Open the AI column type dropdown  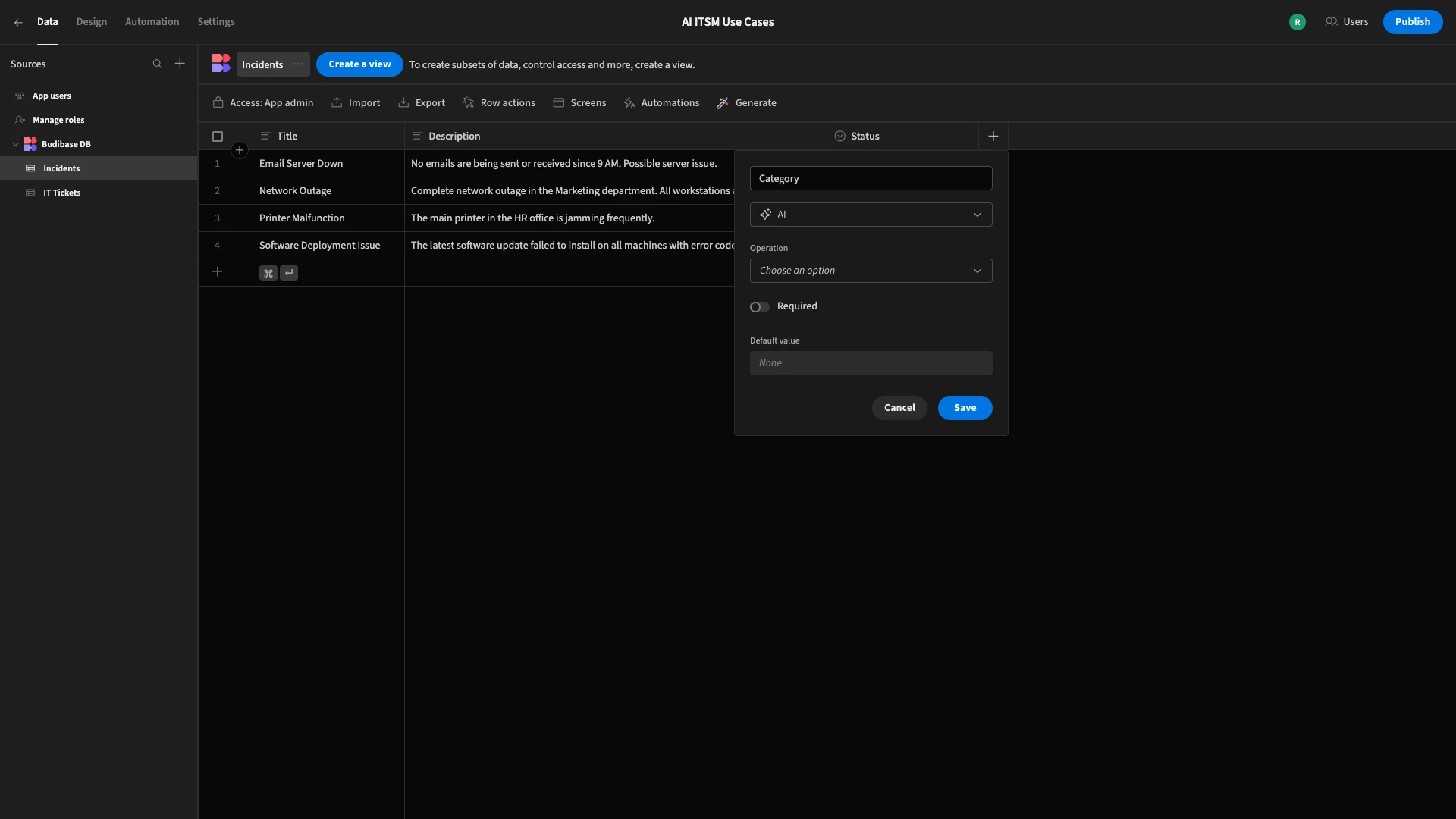[871, 215]
